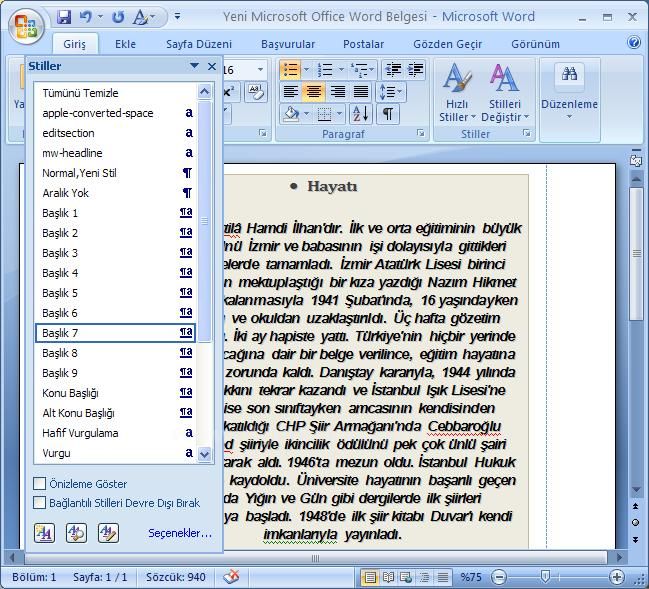Screen dimensions: 649x589
Task: Enable Bağlantılı Stilleri Devre Dışı Bırak checkbox
Action: pyautogui.click(x=39, y=502)
